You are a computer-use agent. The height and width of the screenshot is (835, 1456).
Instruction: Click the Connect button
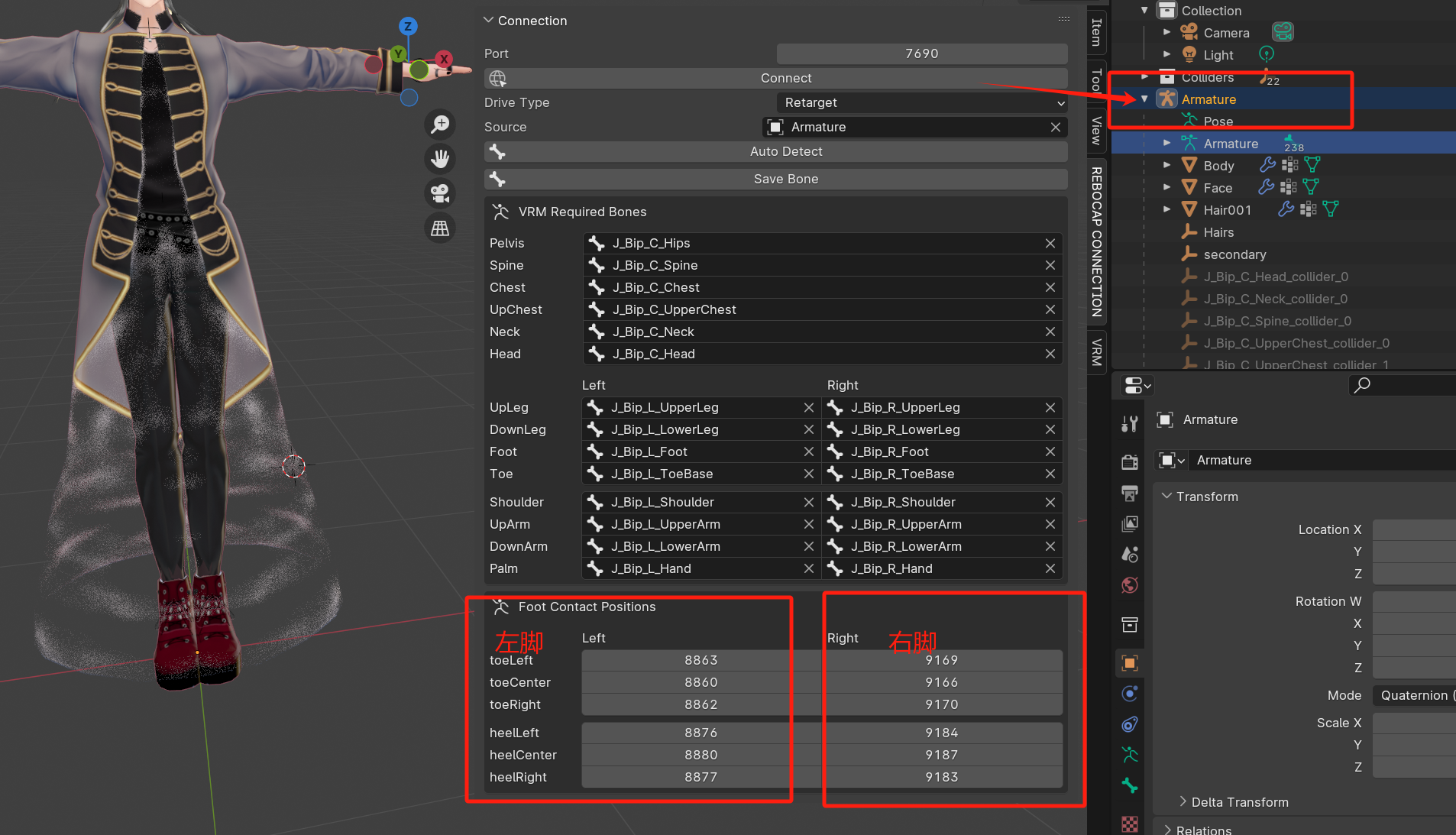coord(776,78)
